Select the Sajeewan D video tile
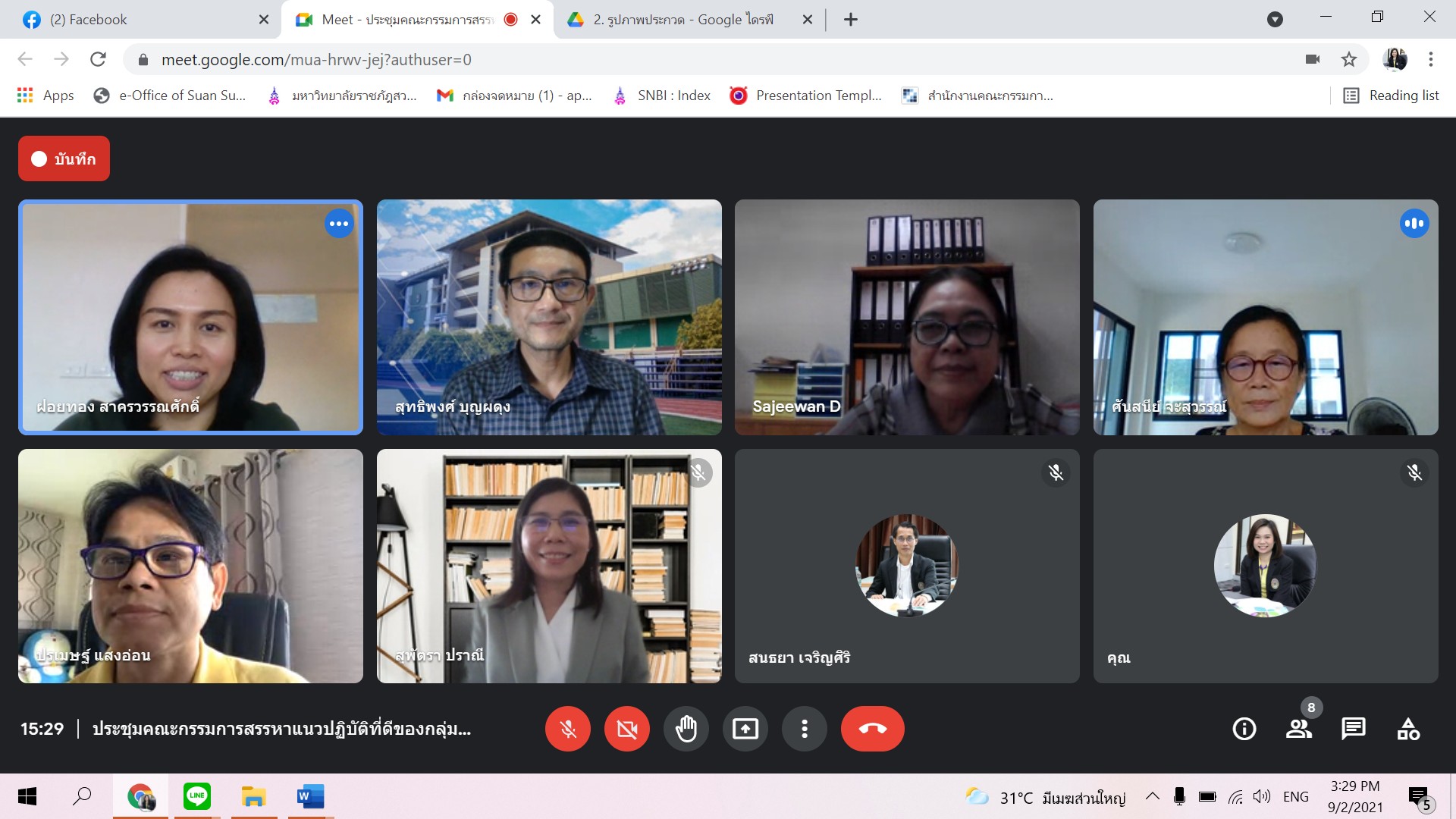 (906, 317)
